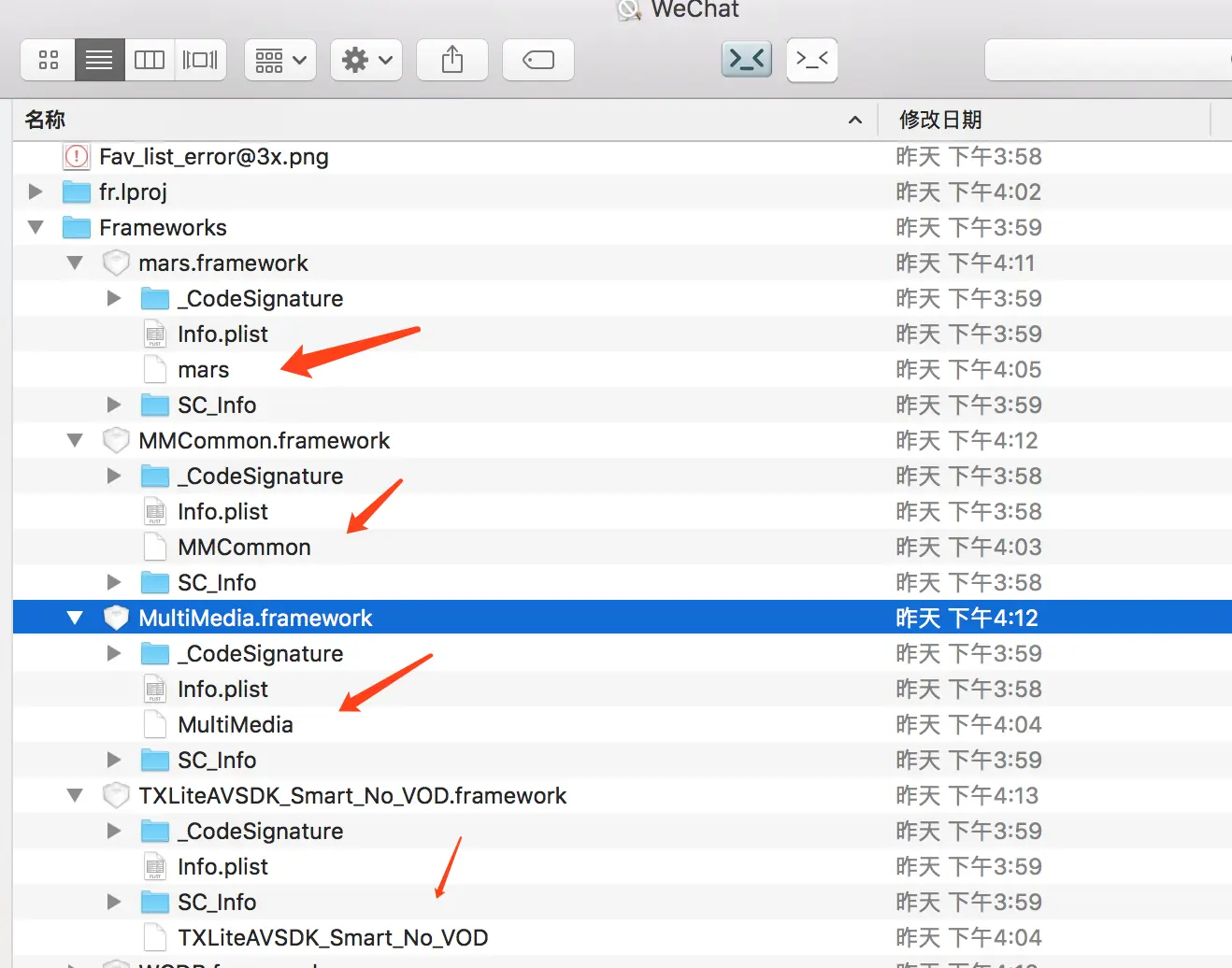Viewport: 1232px width, 968px height.
Task: Switch to icon grid view
Action: [47, 59]
